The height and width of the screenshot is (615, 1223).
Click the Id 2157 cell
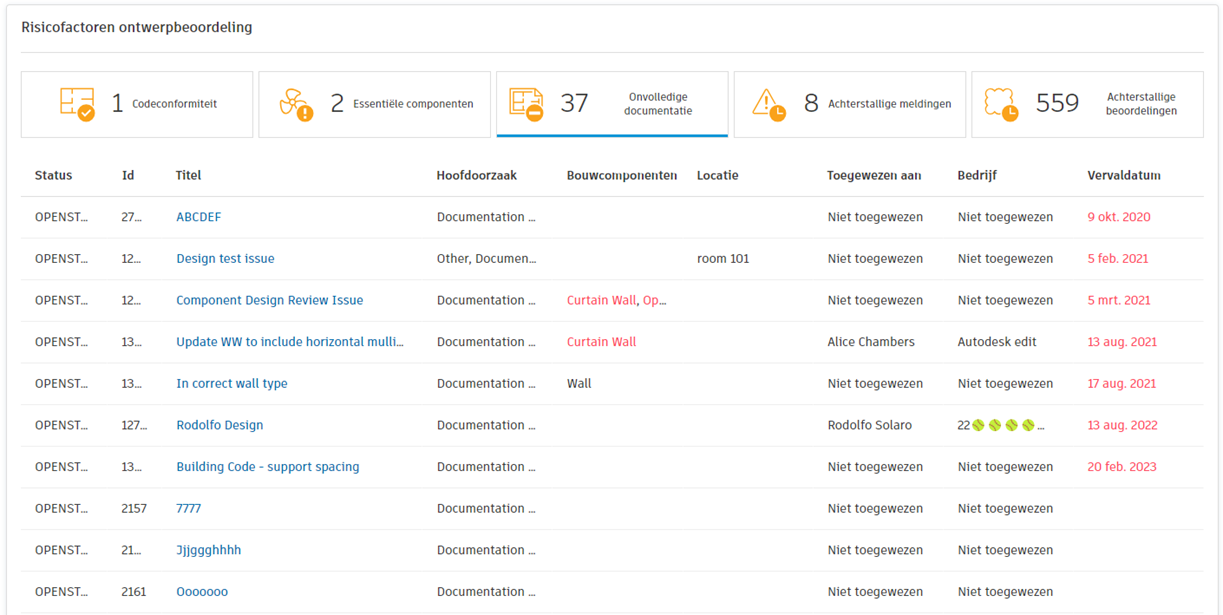coord(134,509)
